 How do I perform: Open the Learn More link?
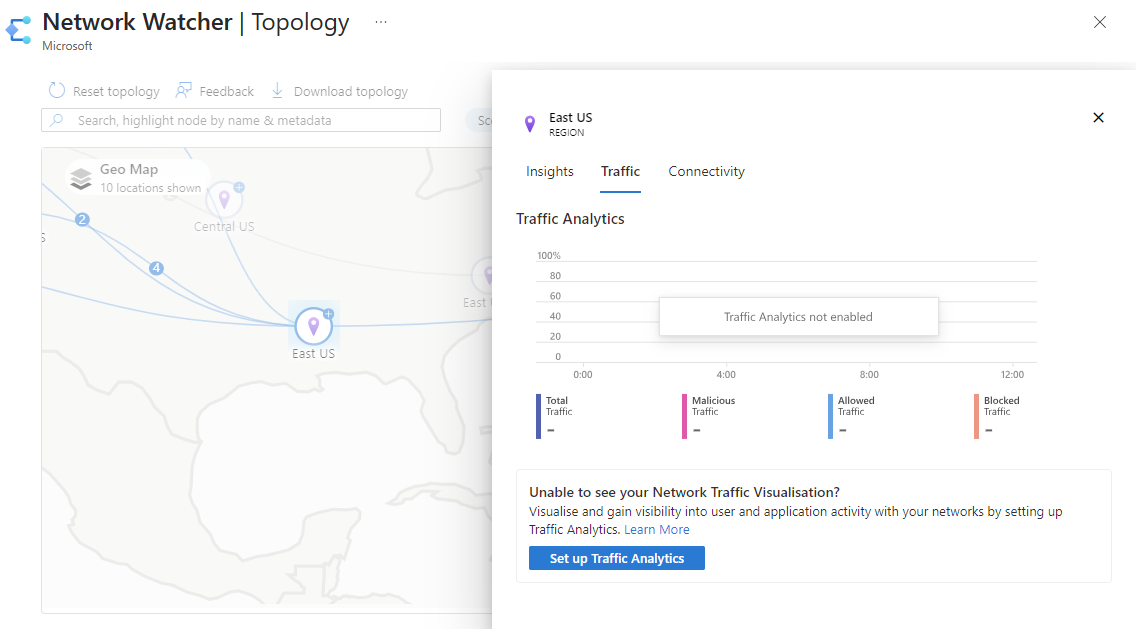pos(657,530)
